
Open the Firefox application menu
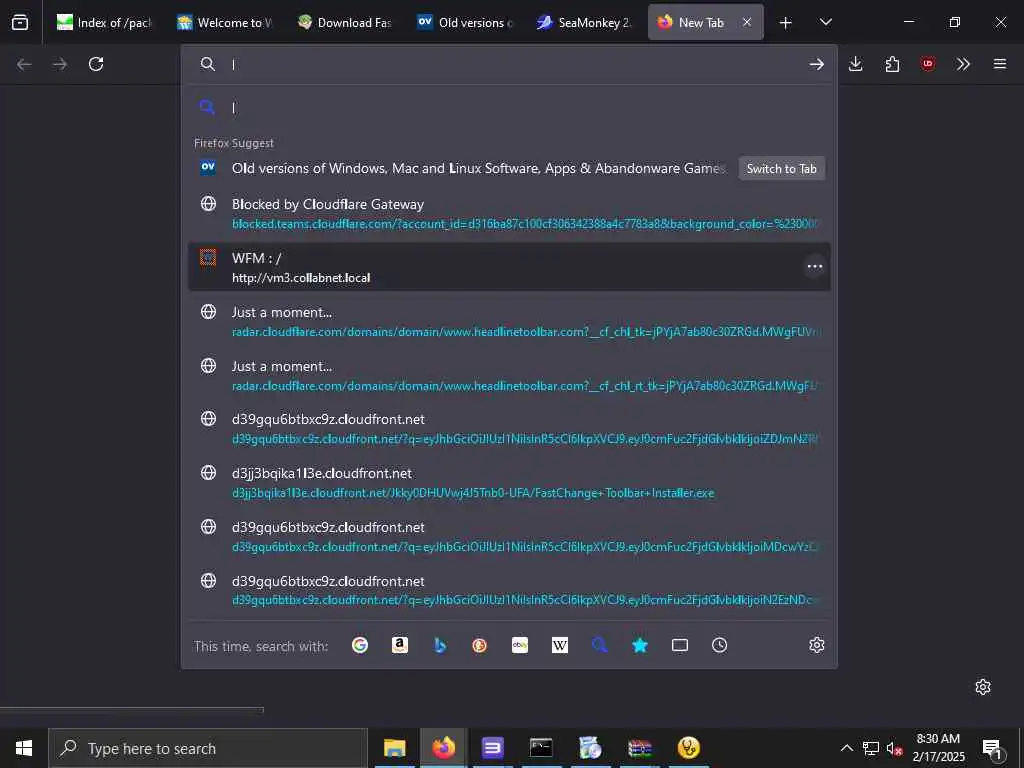1000,64
